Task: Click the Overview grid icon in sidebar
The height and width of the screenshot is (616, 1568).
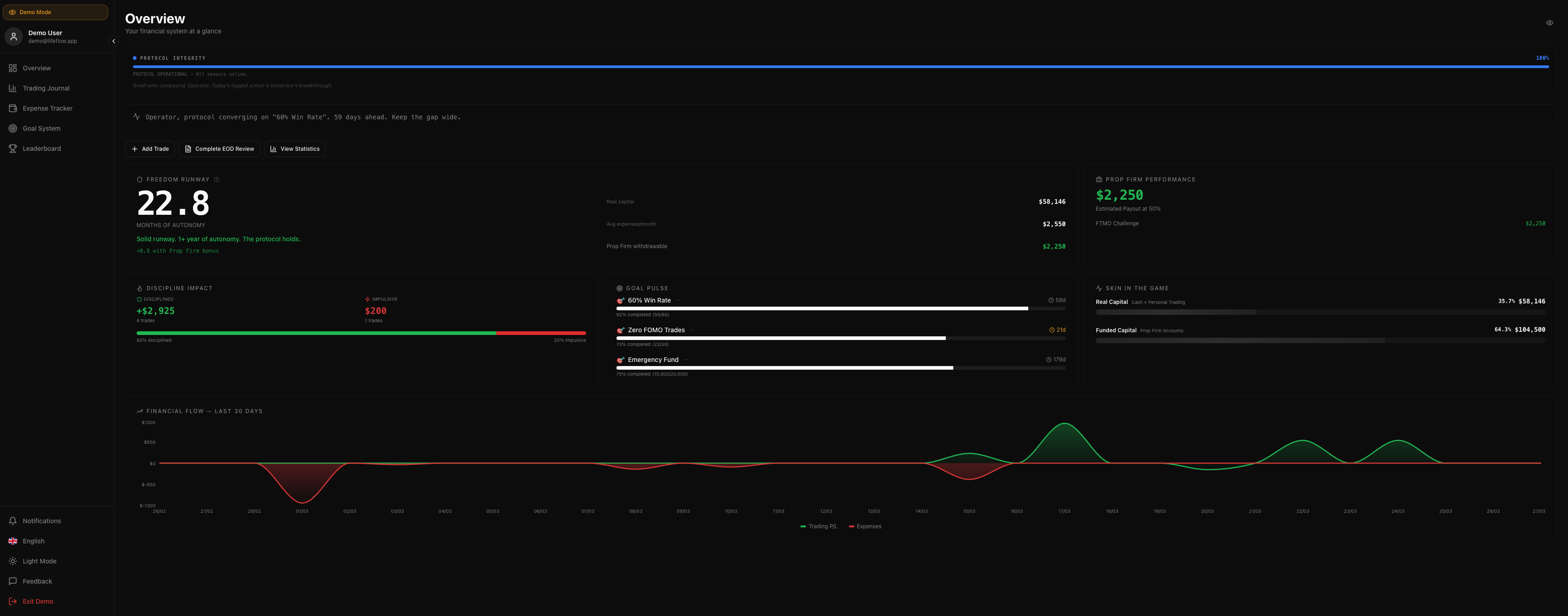Action: click(x=13, y=68)
